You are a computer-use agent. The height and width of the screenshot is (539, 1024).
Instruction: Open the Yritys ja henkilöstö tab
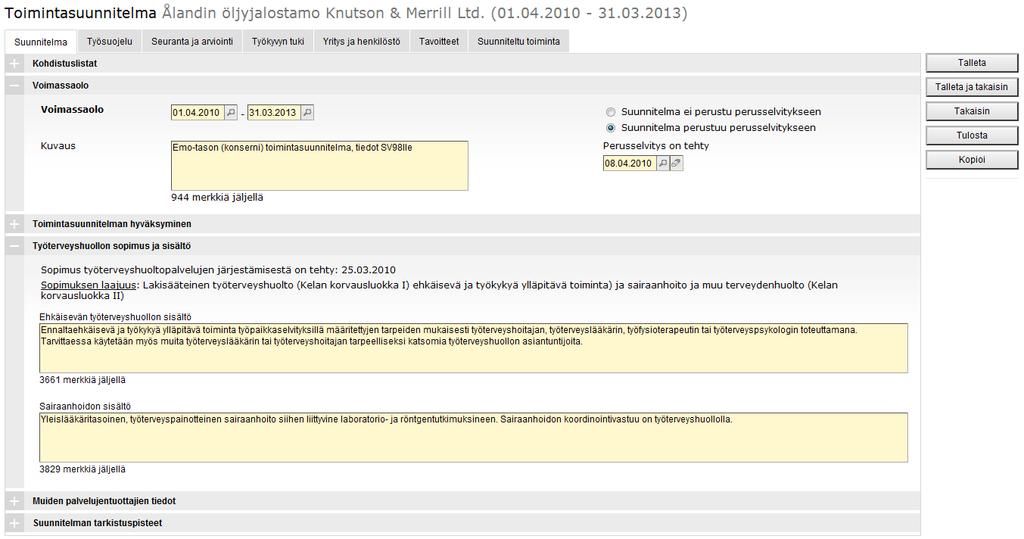(361, 41)
